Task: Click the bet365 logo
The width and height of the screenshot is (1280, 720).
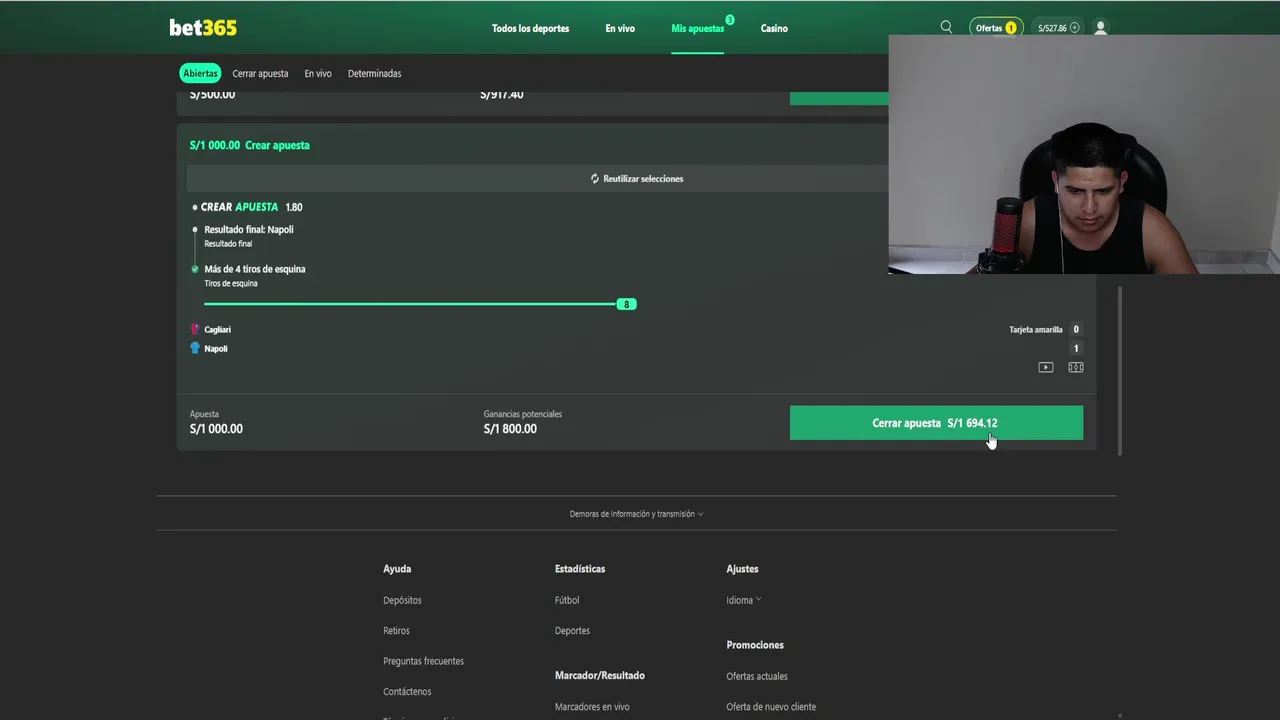Action: 203,28
